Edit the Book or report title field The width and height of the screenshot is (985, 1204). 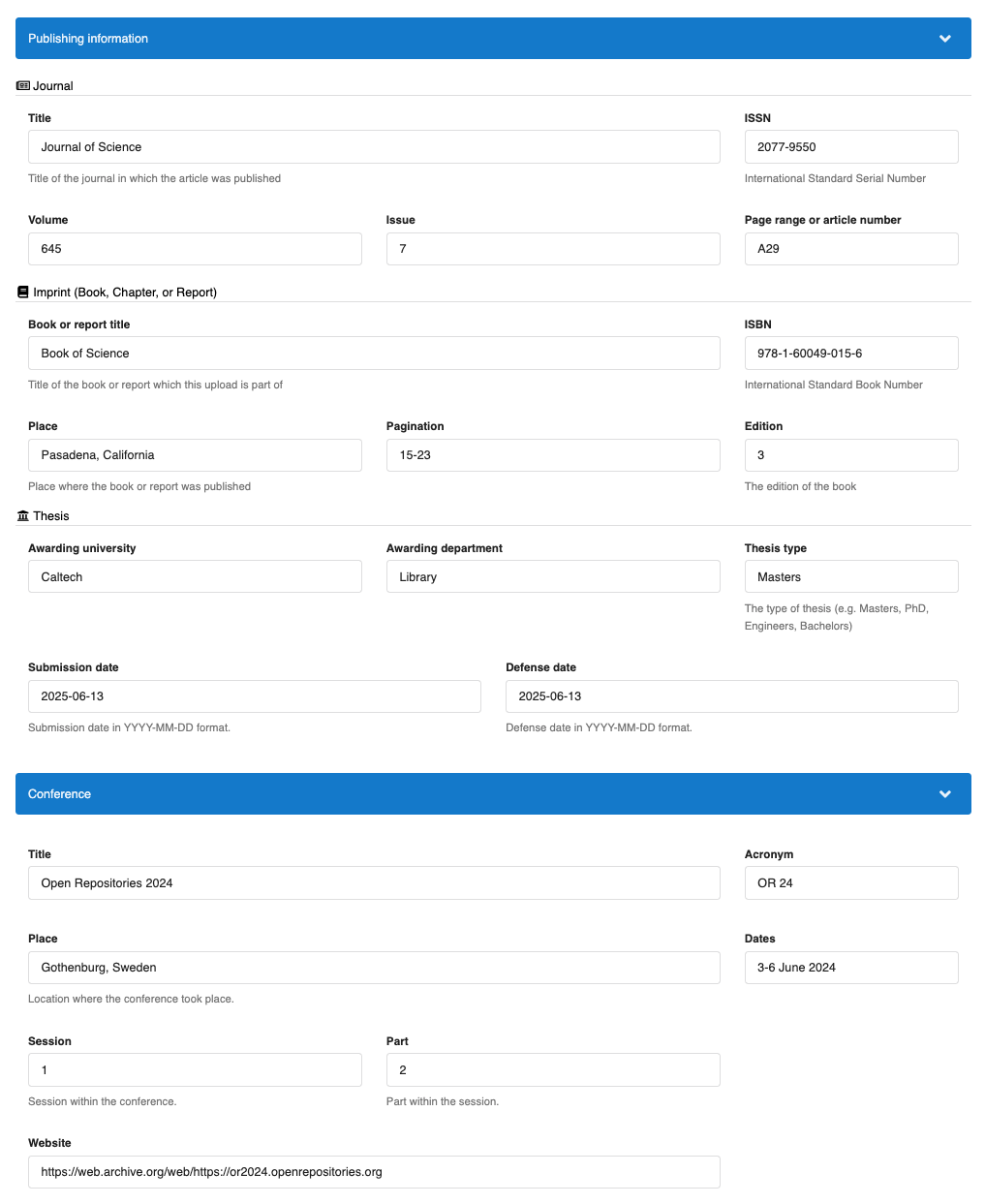click(x=374, y=354)
